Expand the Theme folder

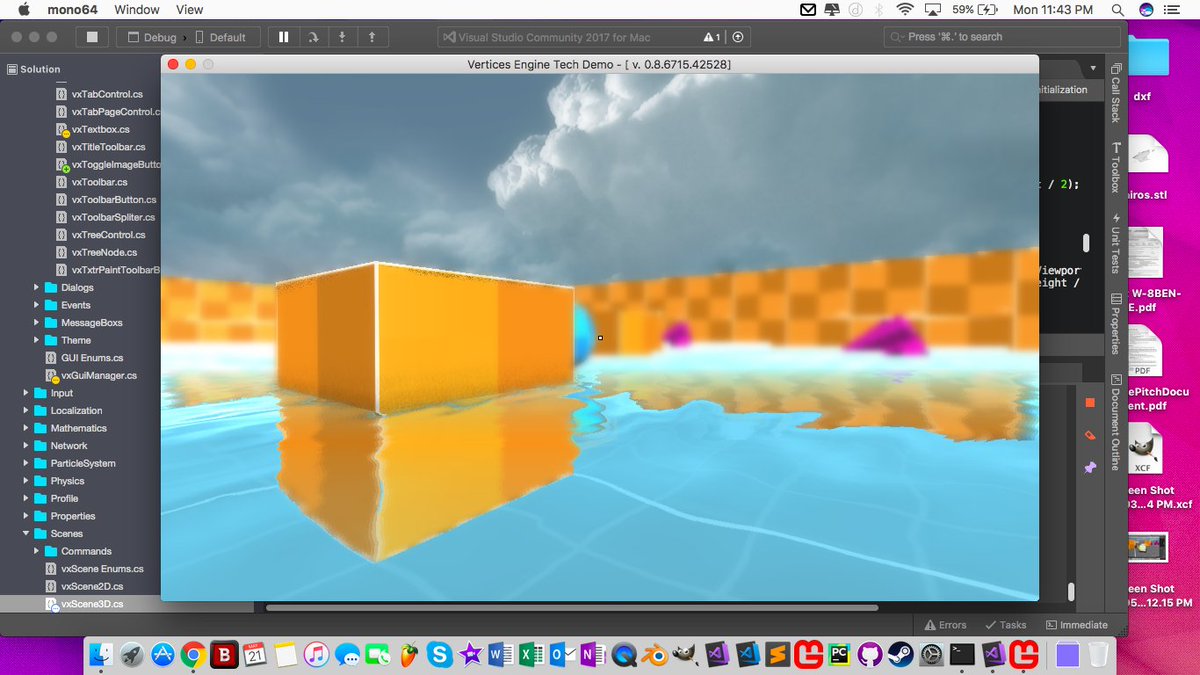pos(38,340)
